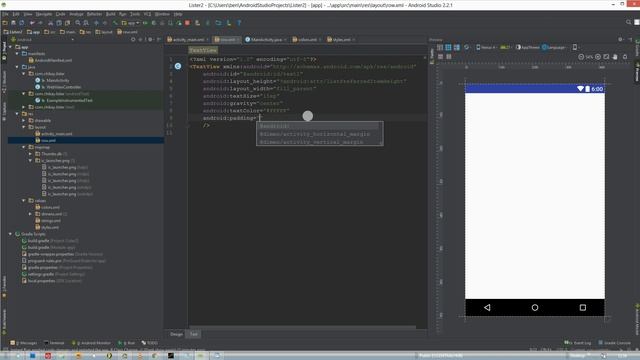Collapse the java folder
This screenshot has height=360, width=640.
pos(17,67)
